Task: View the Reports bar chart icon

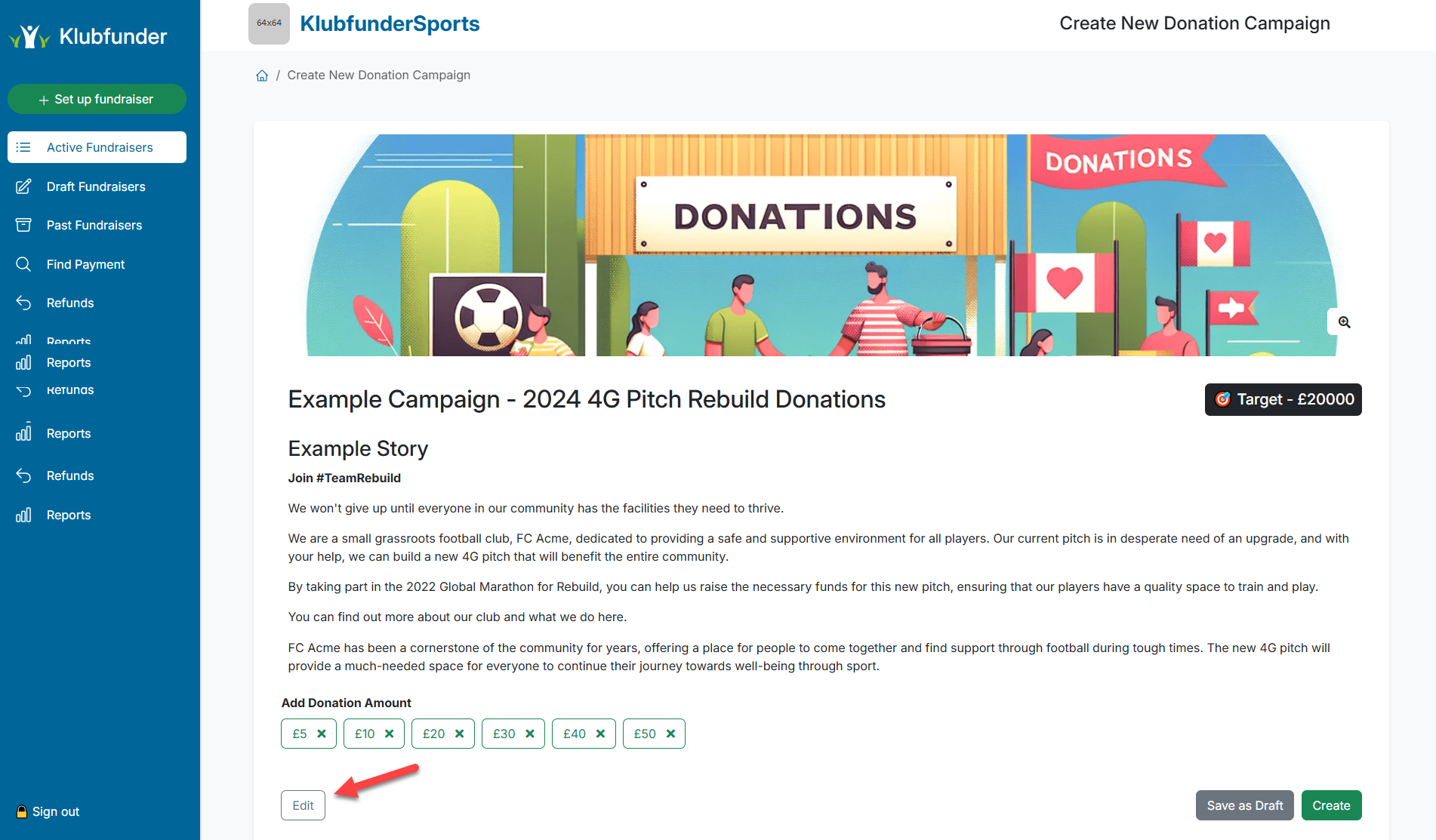Action: (x=23, y=362)
